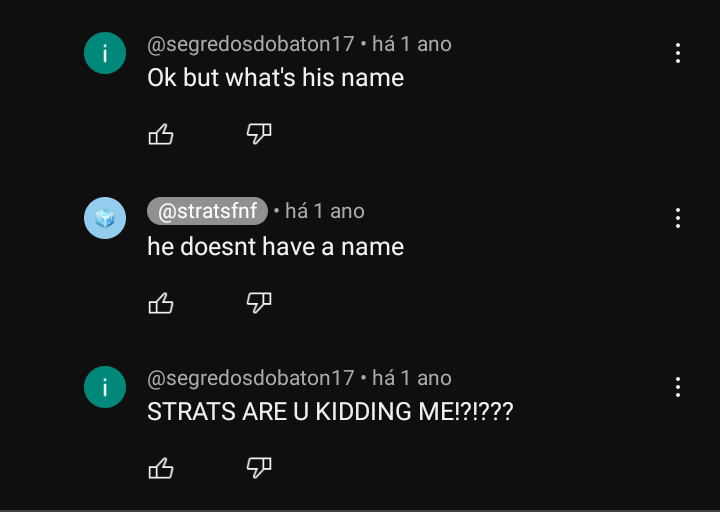The image size is (720, 512).
Task: Dislike the "he doesnt have a name" reply
Action: 259,303
